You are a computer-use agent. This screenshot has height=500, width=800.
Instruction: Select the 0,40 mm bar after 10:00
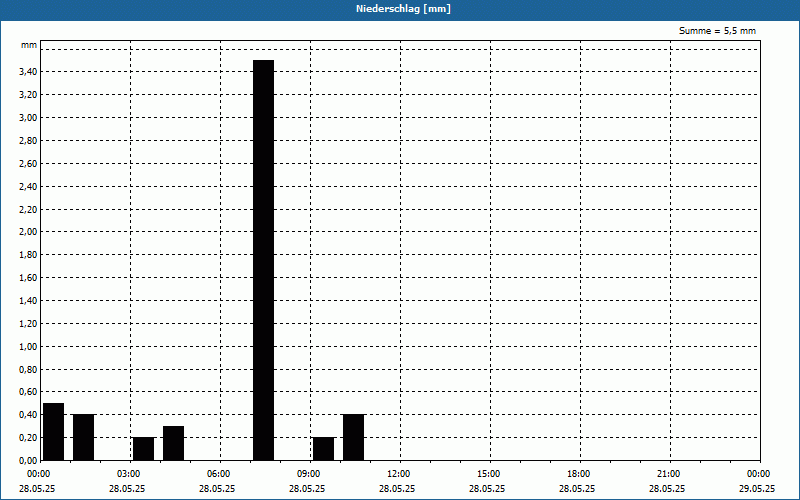(354, 437)
